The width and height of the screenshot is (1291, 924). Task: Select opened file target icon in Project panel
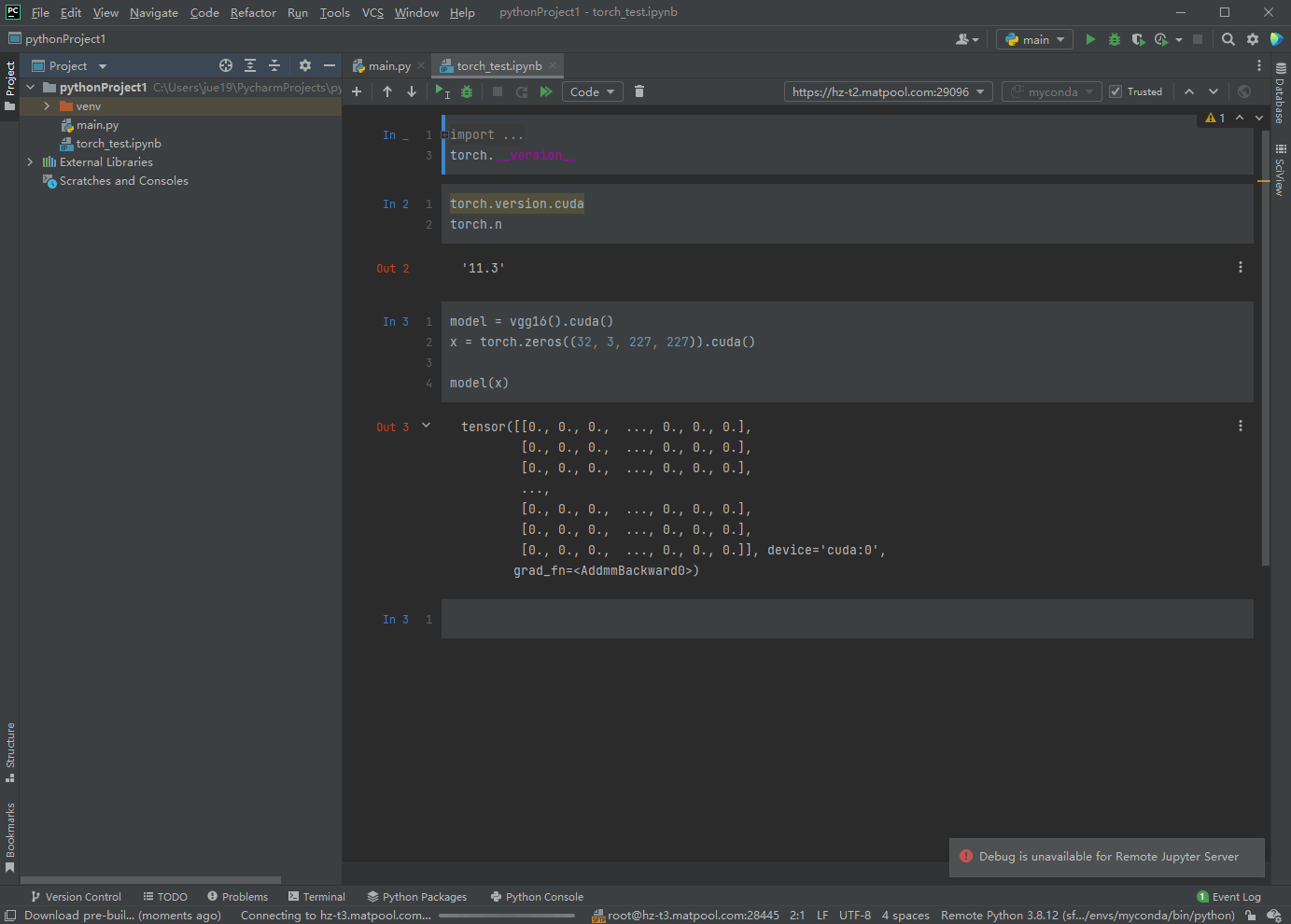(226, 65)
